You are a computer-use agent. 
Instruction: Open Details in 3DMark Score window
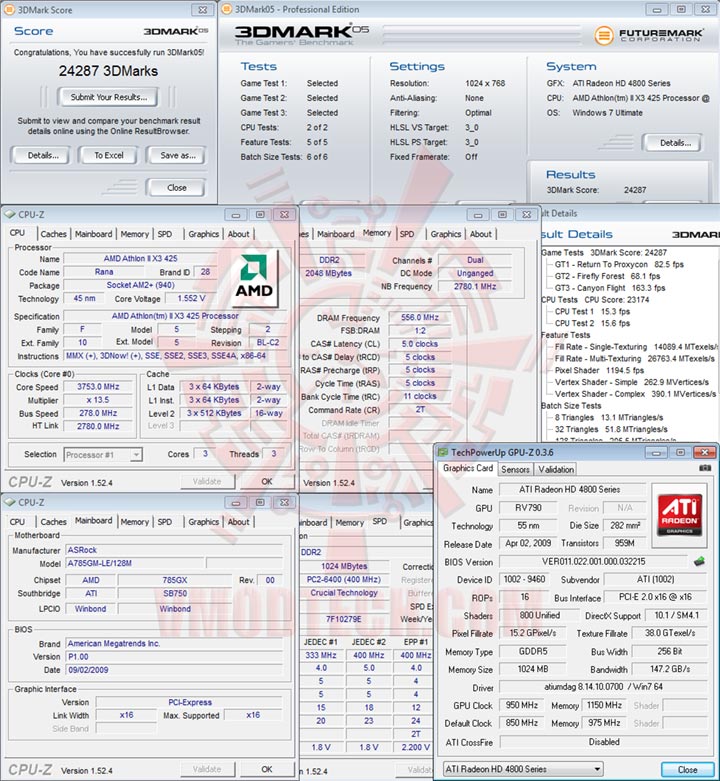pyautogui.click(x=43, y=155)
